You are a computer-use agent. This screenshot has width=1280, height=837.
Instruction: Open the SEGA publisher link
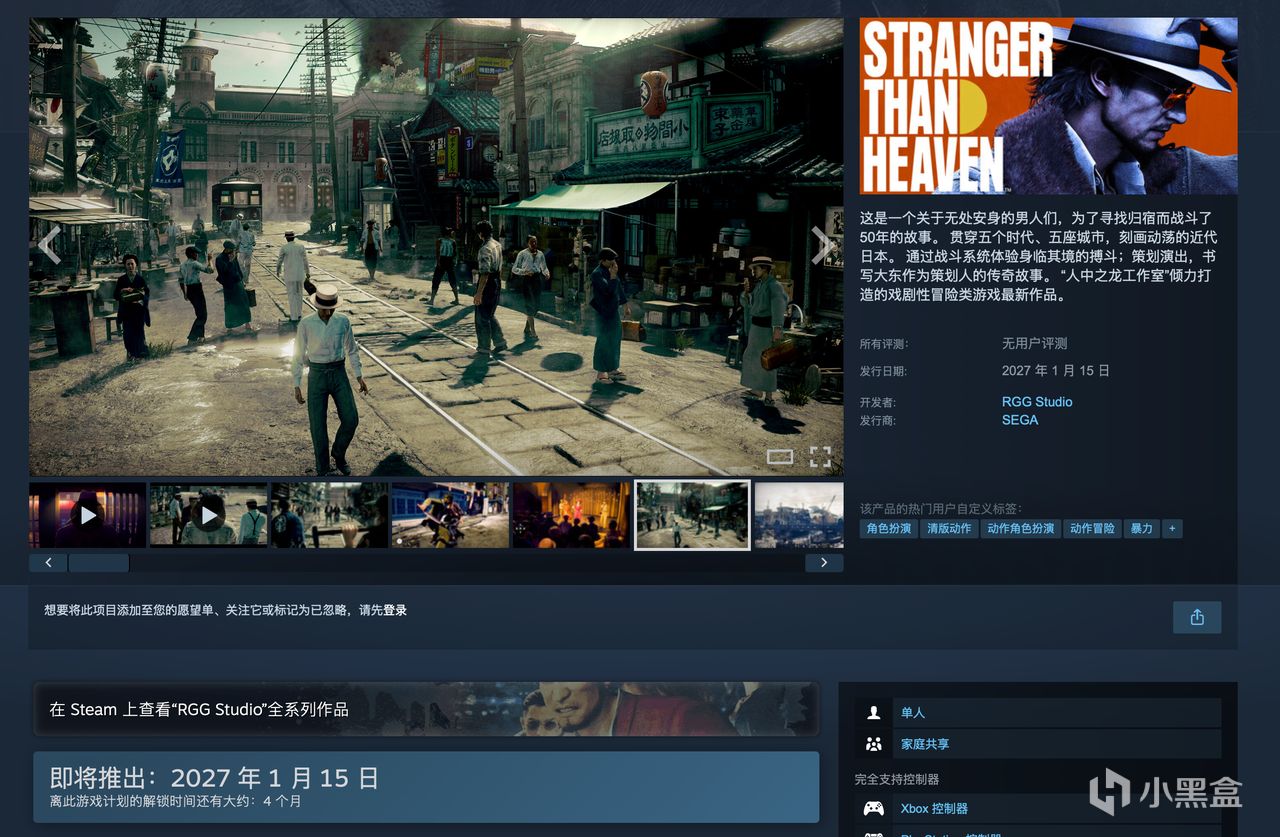1020,420
